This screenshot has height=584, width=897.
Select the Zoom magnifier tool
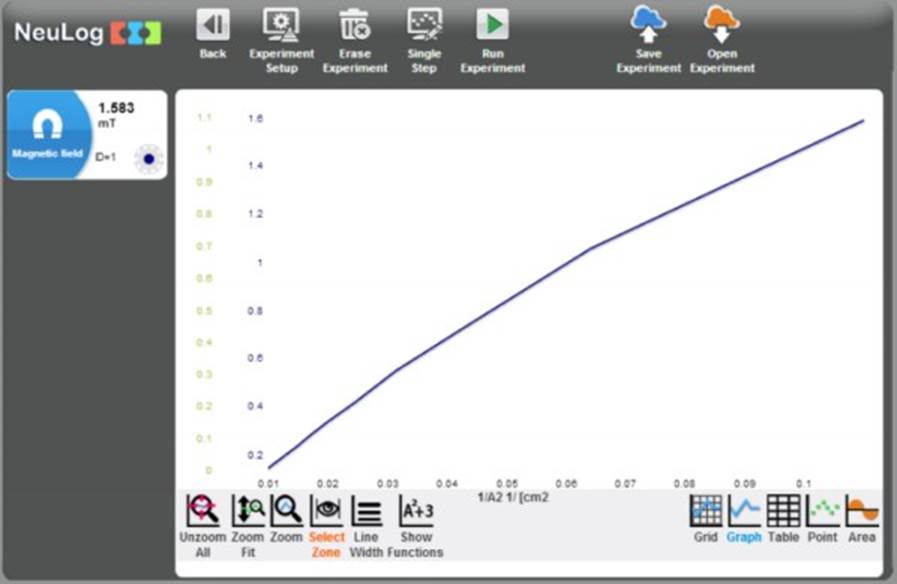(x=287, y=511)
